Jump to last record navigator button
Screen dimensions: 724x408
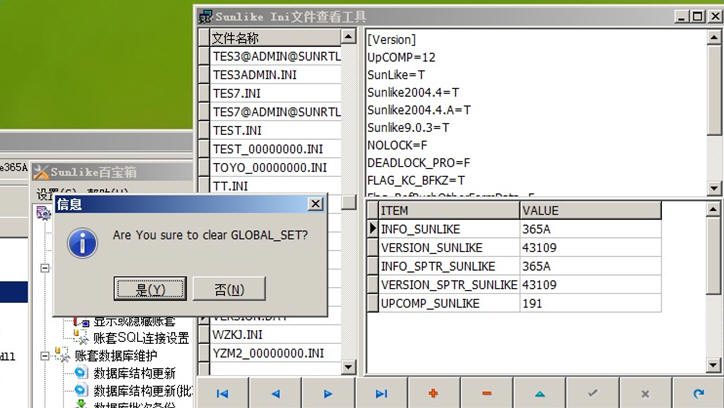[381, 393]
